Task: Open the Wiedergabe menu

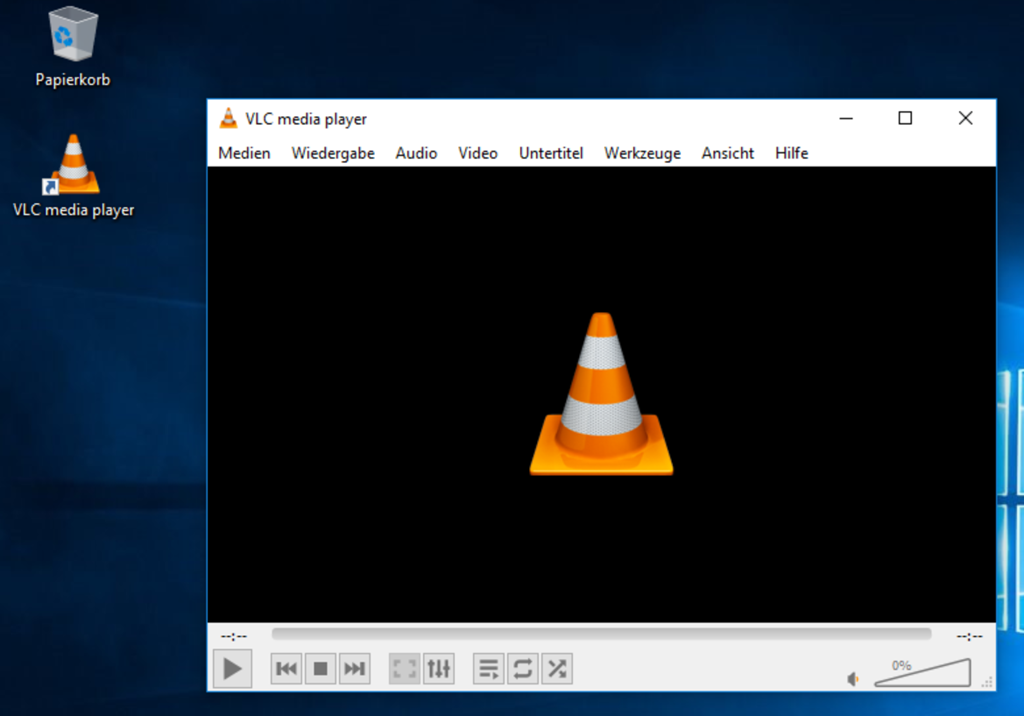Action: click(x=333, y=153)
